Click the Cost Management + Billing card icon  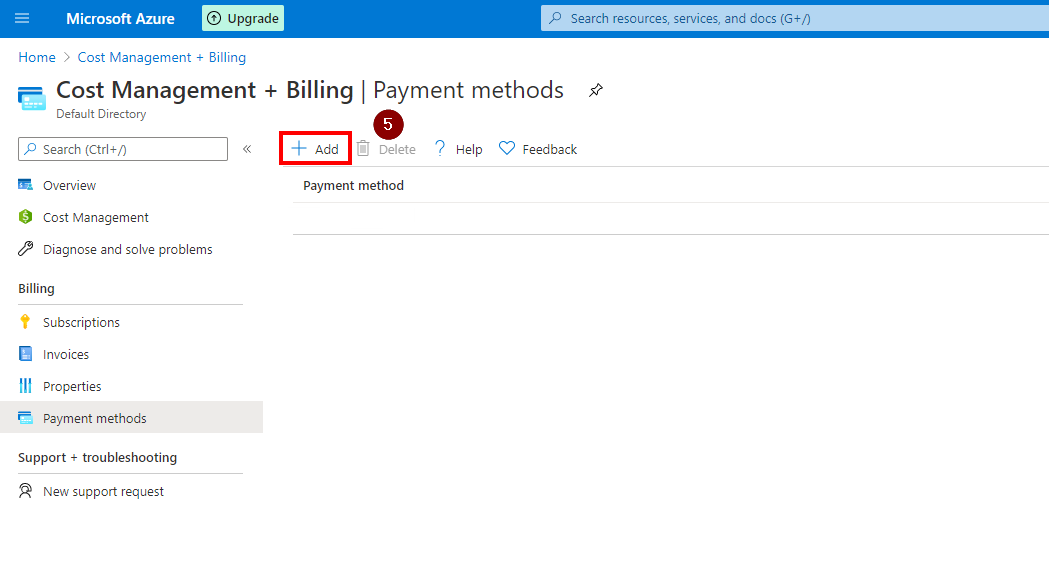(31, 98)
